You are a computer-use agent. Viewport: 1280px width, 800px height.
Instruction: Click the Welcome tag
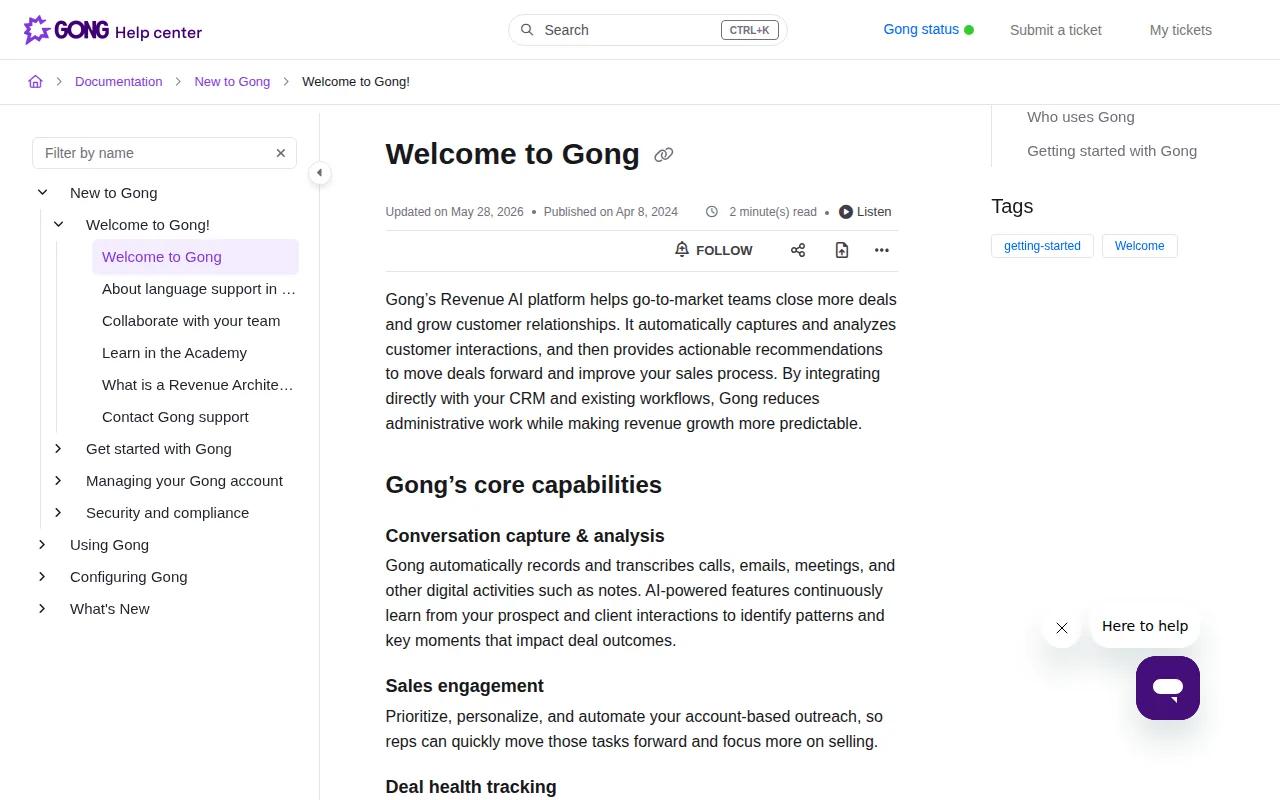click(x=1139, y=246)
